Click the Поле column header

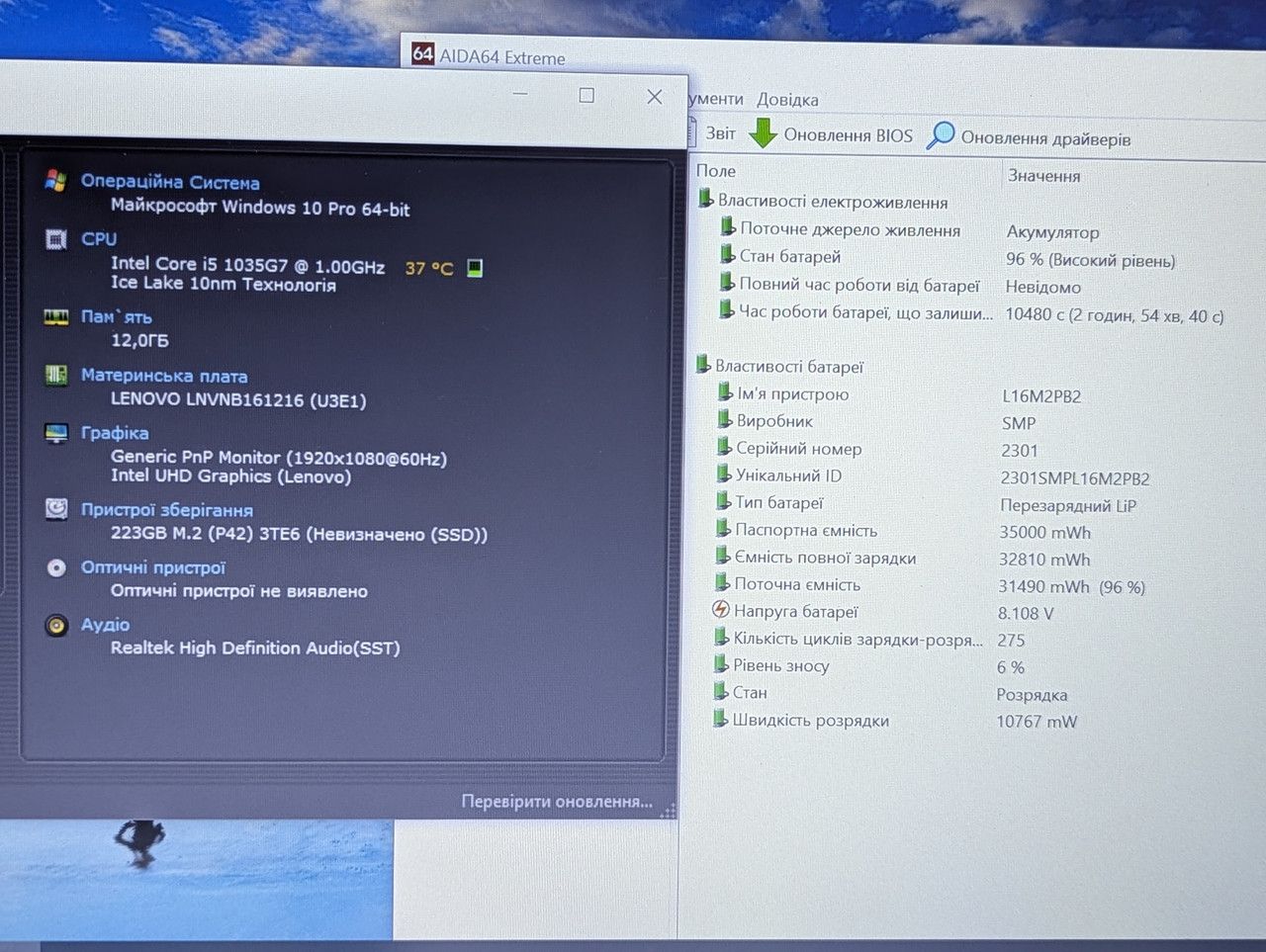716,171
